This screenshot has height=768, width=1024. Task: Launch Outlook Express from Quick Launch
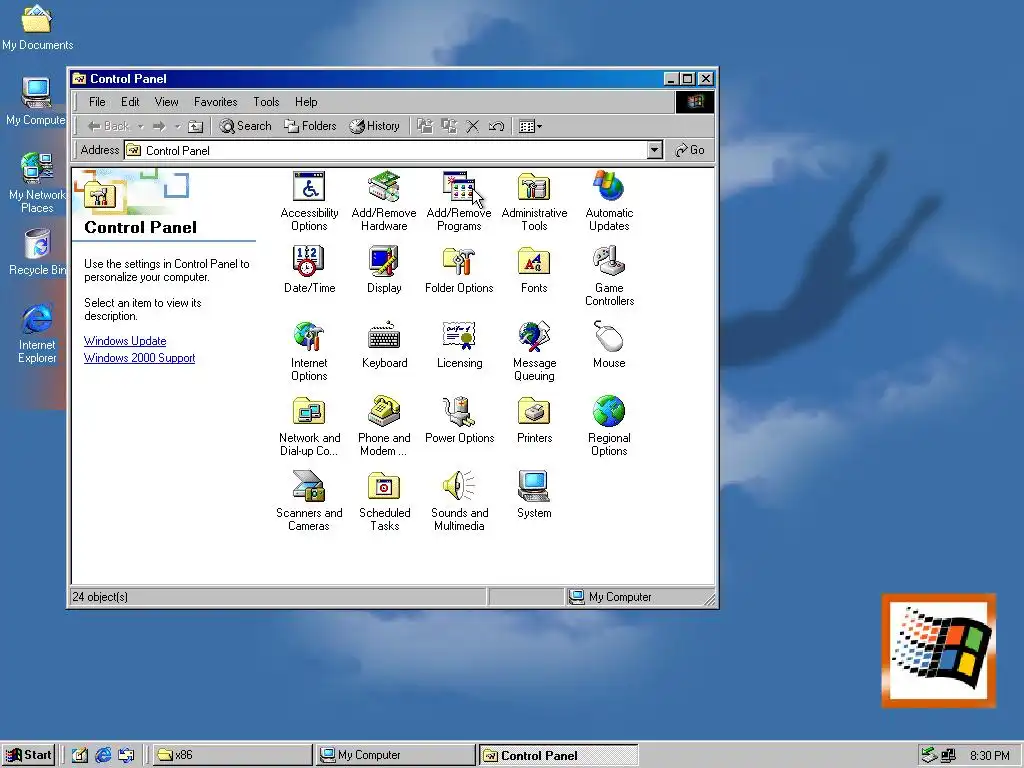coord(126,755)
